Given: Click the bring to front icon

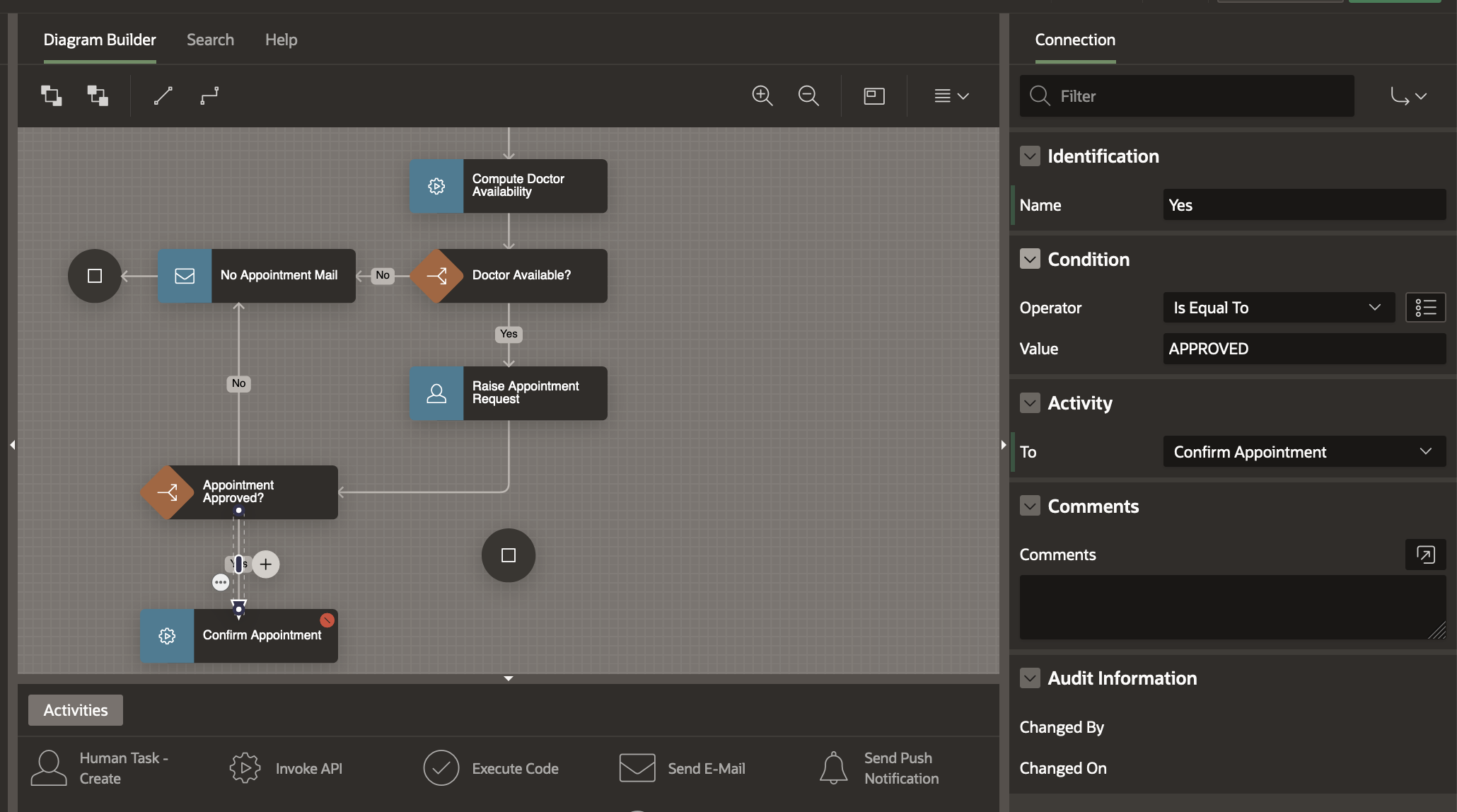Looking at the screenshot, I should pos(51,95).
